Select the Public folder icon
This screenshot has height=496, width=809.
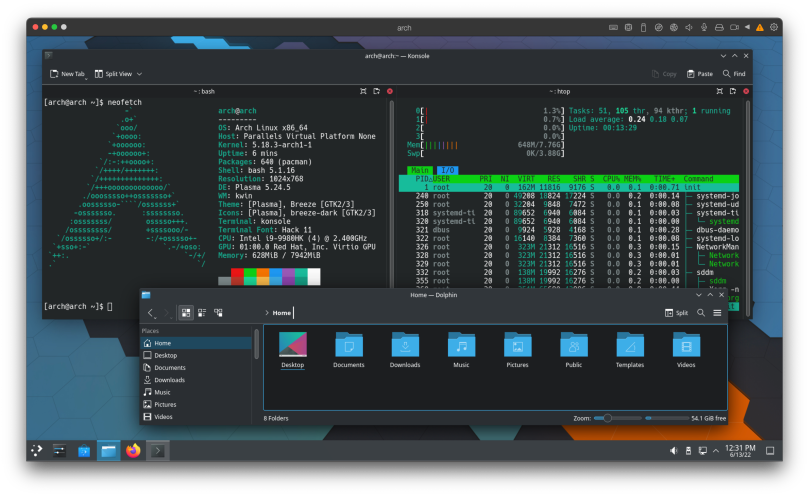[574, 345]
